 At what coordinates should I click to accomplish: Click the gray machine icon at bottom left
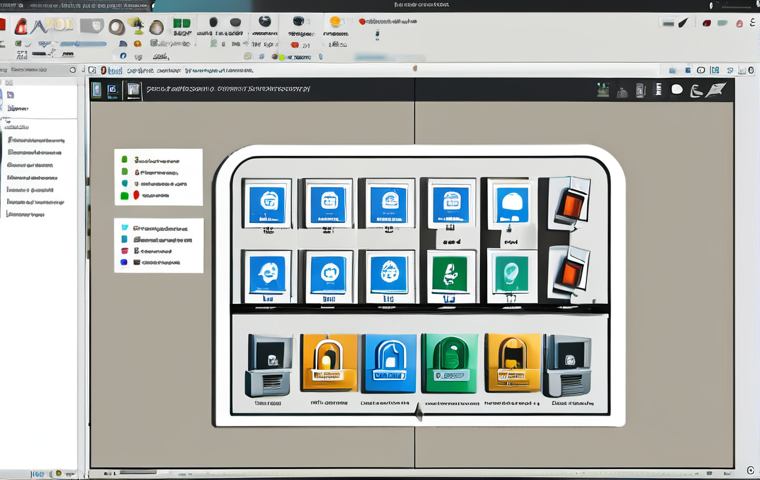pos(269,366)
